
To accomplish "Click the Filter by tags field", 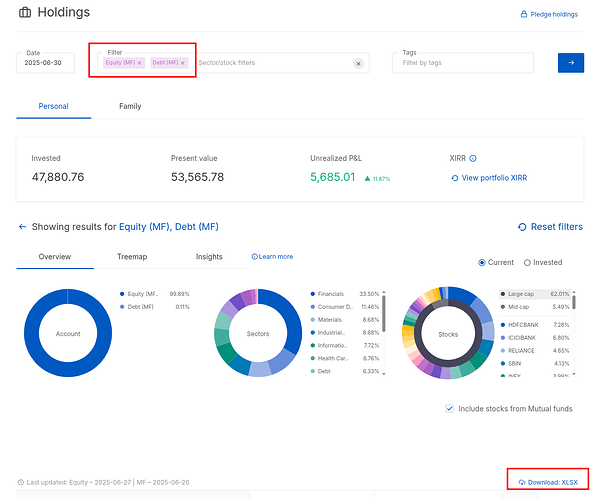I will pos(463,63).
